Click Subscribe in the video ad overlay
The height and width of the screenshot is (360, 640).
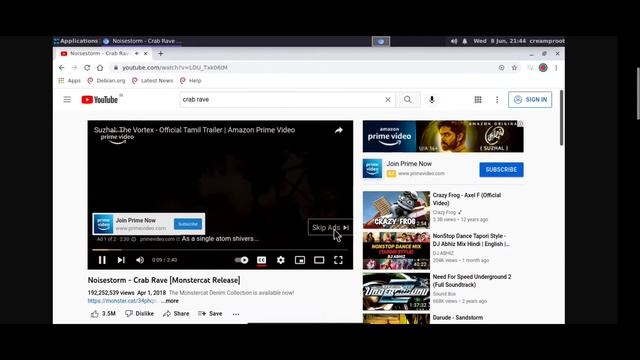(188, 224)
